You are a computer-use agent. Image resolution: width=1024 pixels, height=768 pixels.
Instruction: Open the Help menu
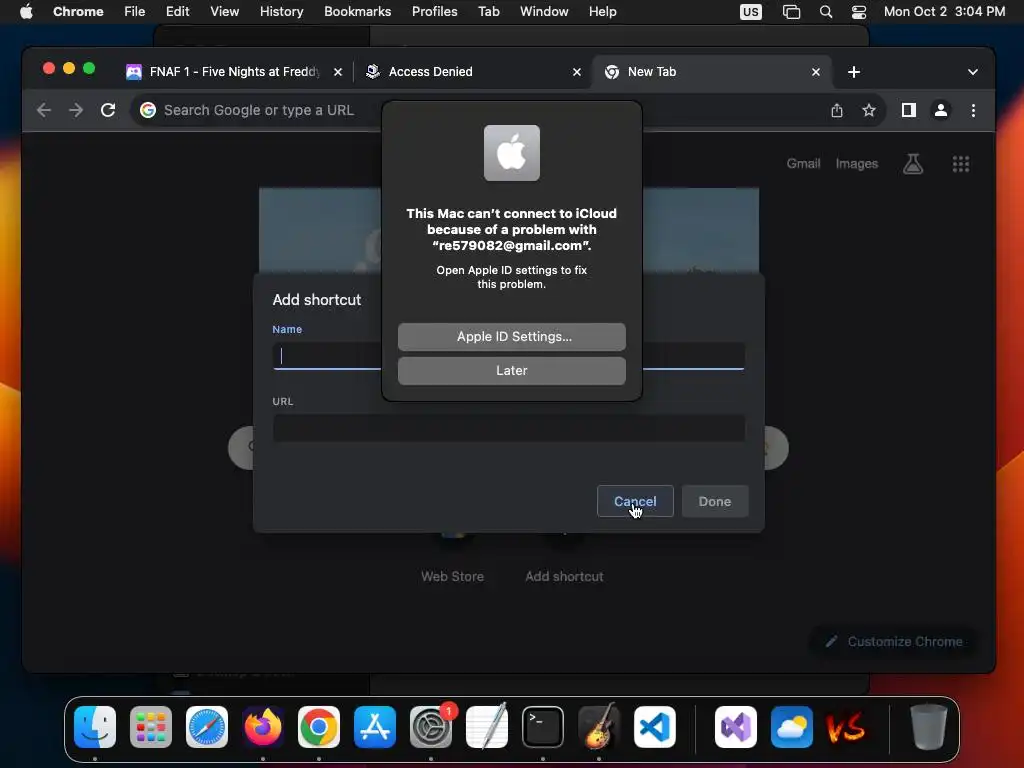pyautogui.click(x=602, y=11)
